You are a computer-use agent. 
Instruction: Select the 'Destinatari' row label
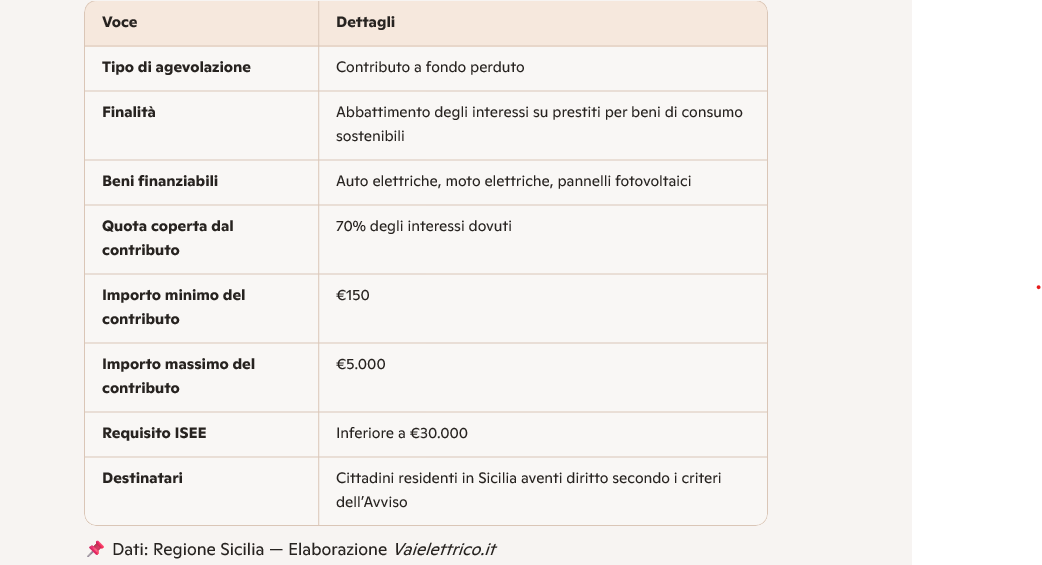click(142, 478)
